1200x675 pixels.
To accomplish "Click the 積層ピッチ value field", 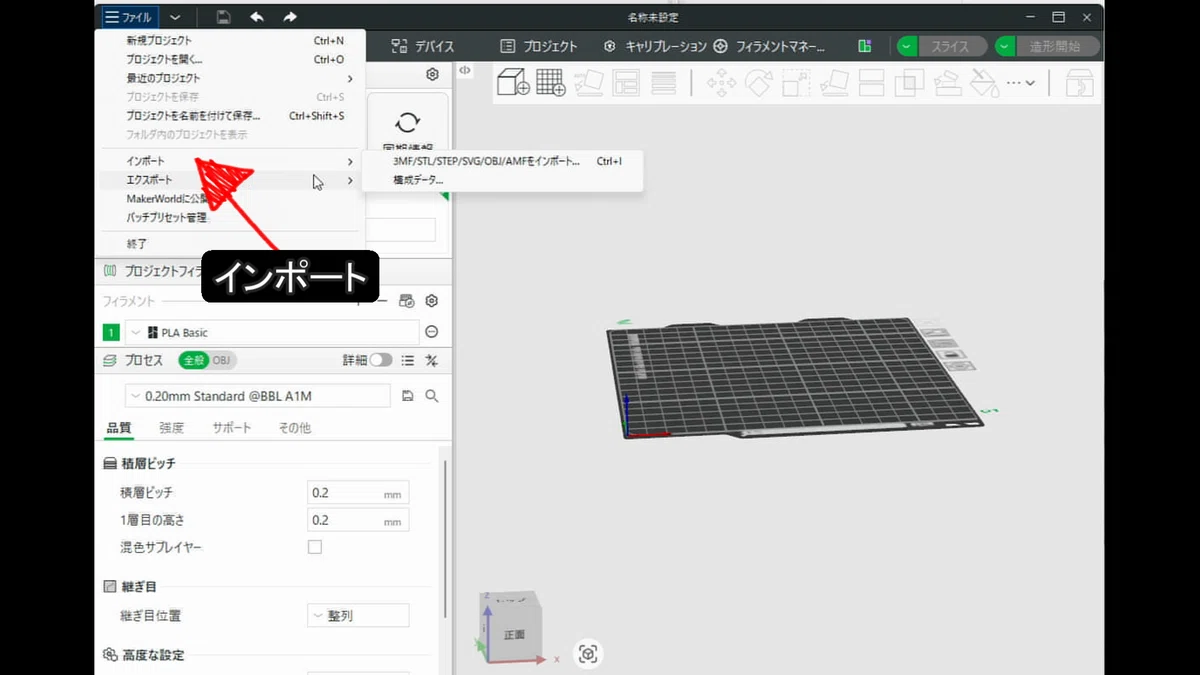I will 358,493.
